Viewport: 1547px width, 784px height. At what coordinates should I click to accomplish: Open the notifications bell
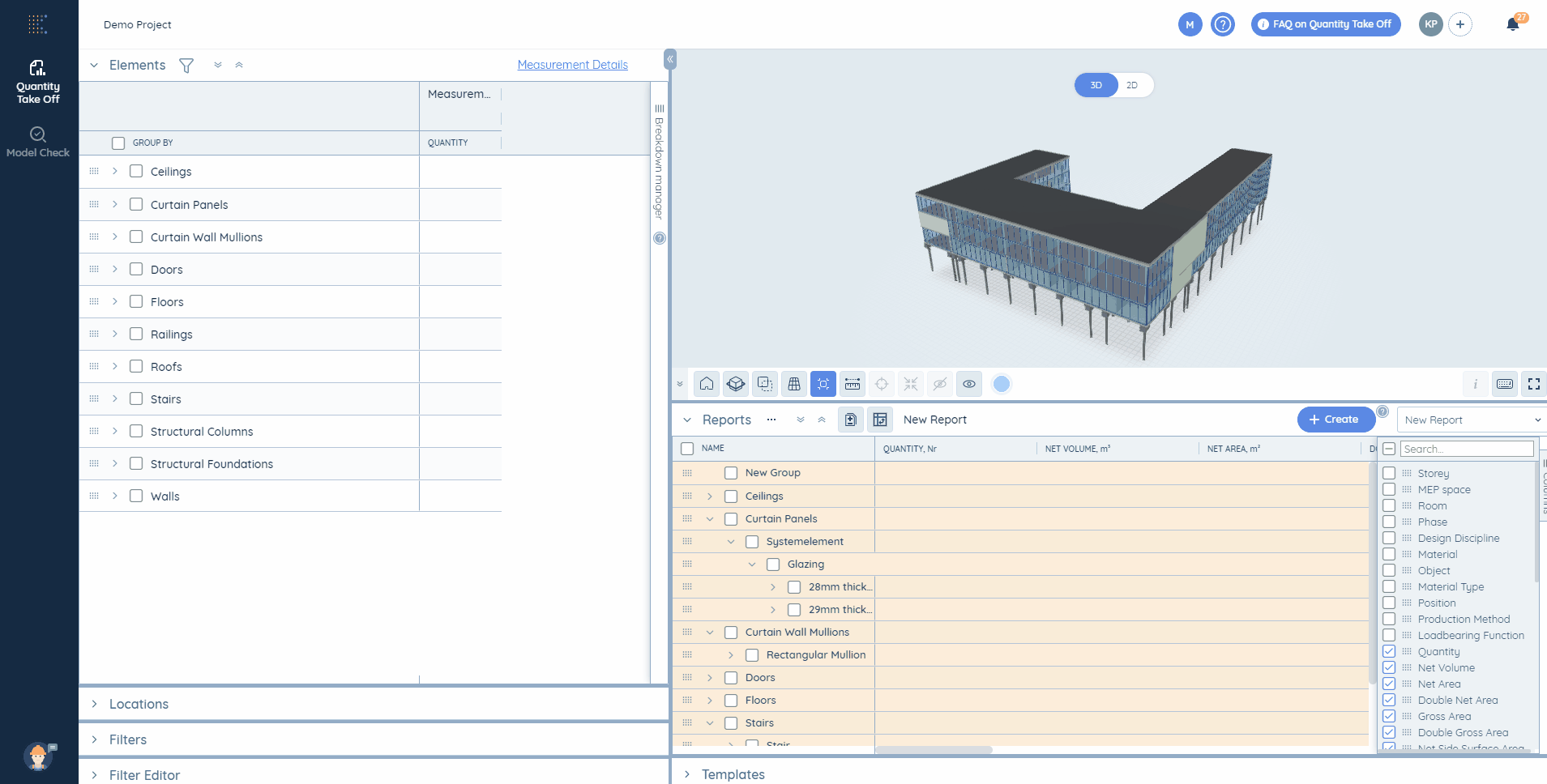[1512, 24]
